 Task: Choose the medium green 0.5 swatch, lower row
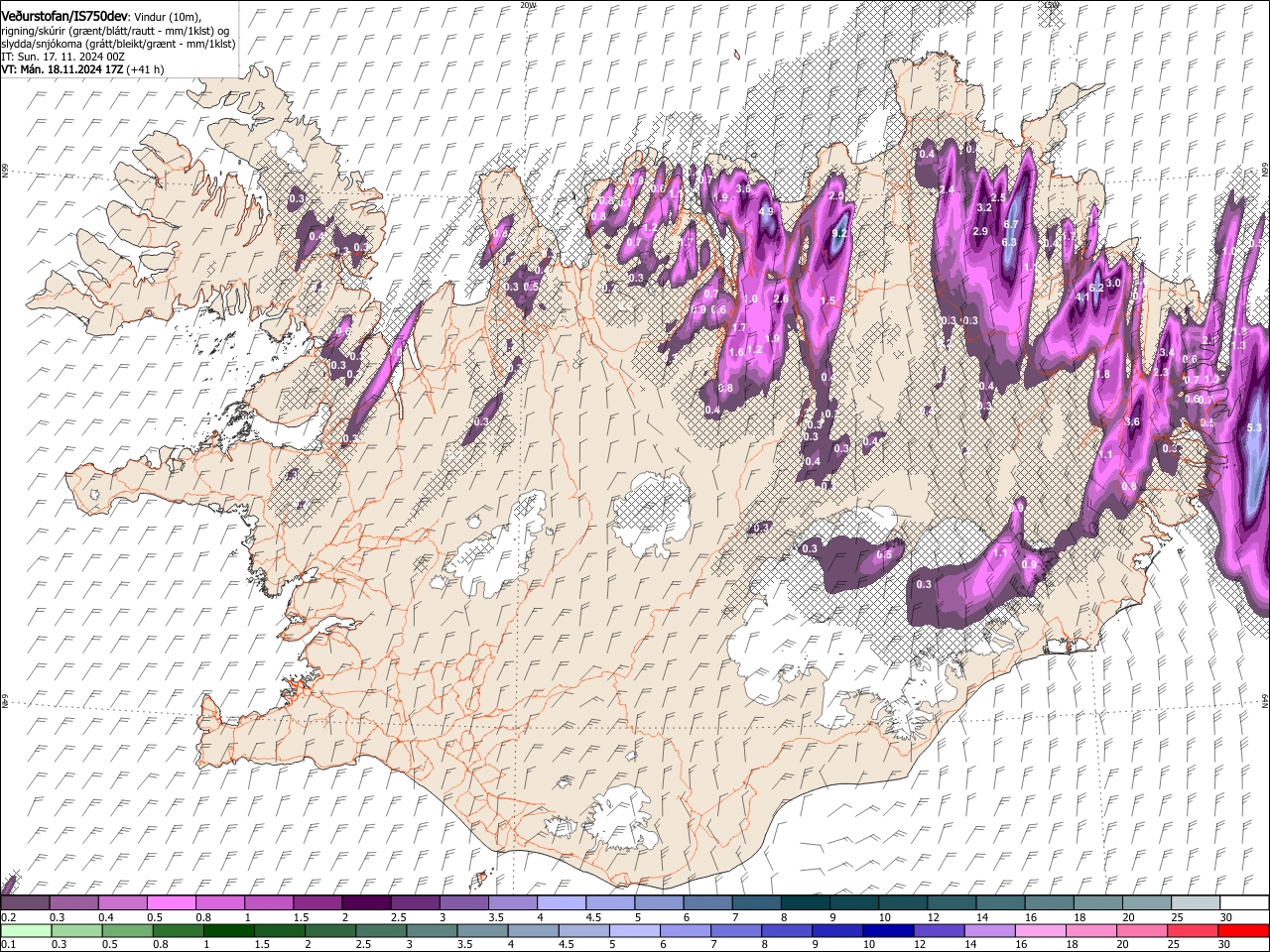(128, 931)
